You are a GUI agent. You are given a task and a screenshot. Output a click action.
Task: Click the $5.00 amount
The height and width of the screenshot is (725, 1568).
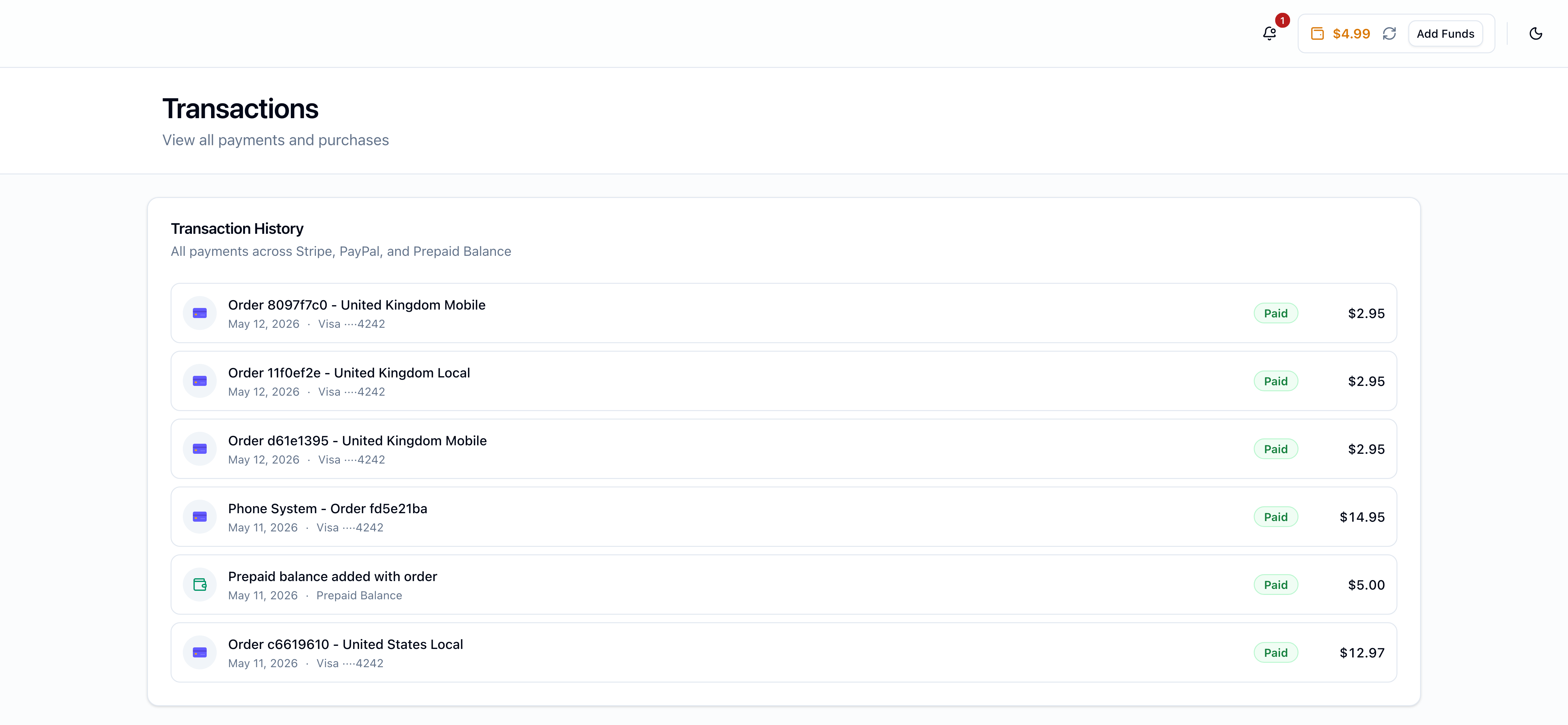(1366, 585)
